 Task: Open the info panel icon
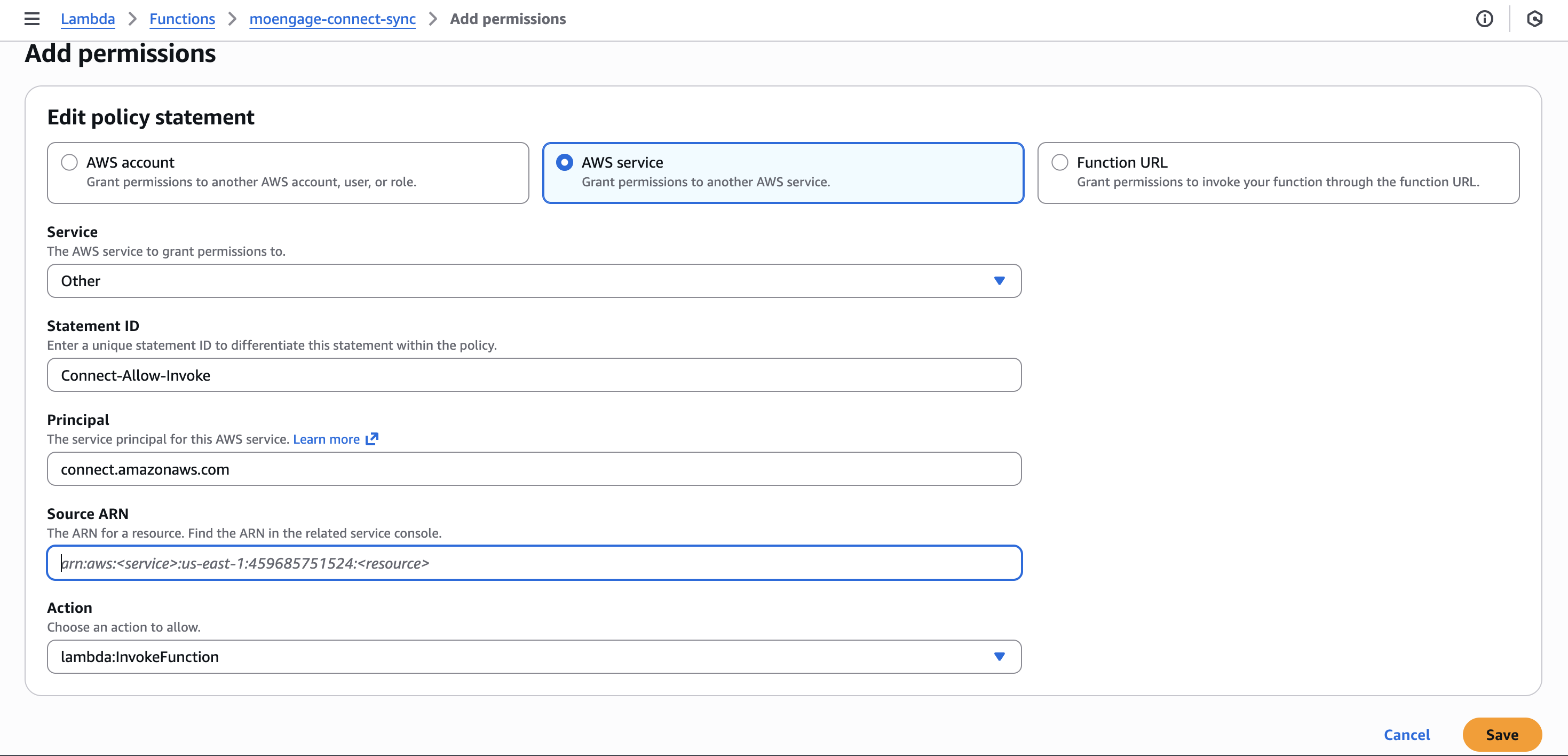pos(1484,19)
